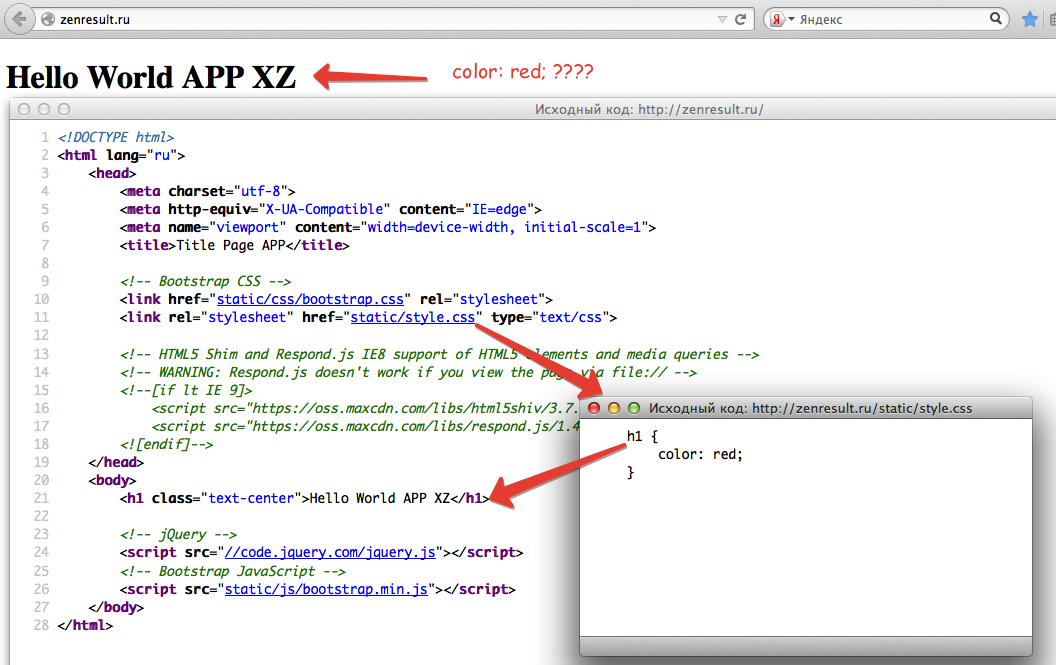This screenshot has width=1056, height=665.
Task: Click the Hello World APP XZ page heading
Action: pos(151,77)
